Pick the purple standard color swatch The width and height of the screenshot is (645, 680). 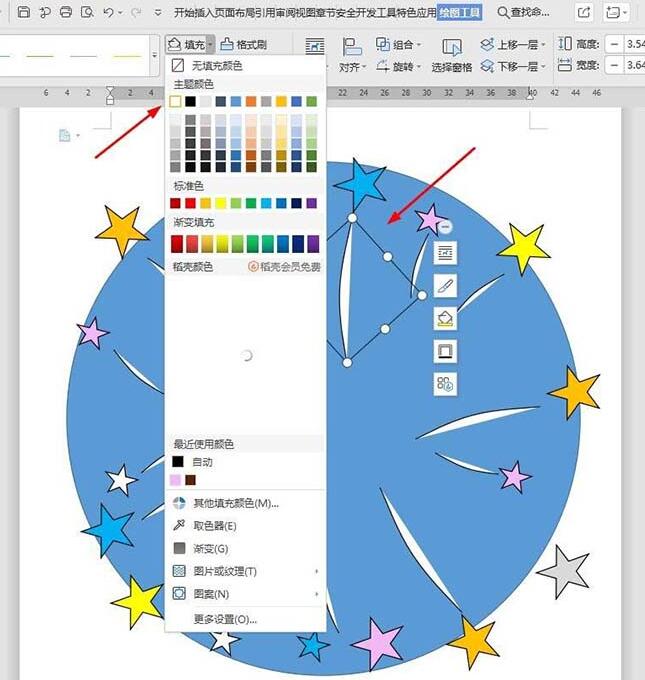pos(311,203)
